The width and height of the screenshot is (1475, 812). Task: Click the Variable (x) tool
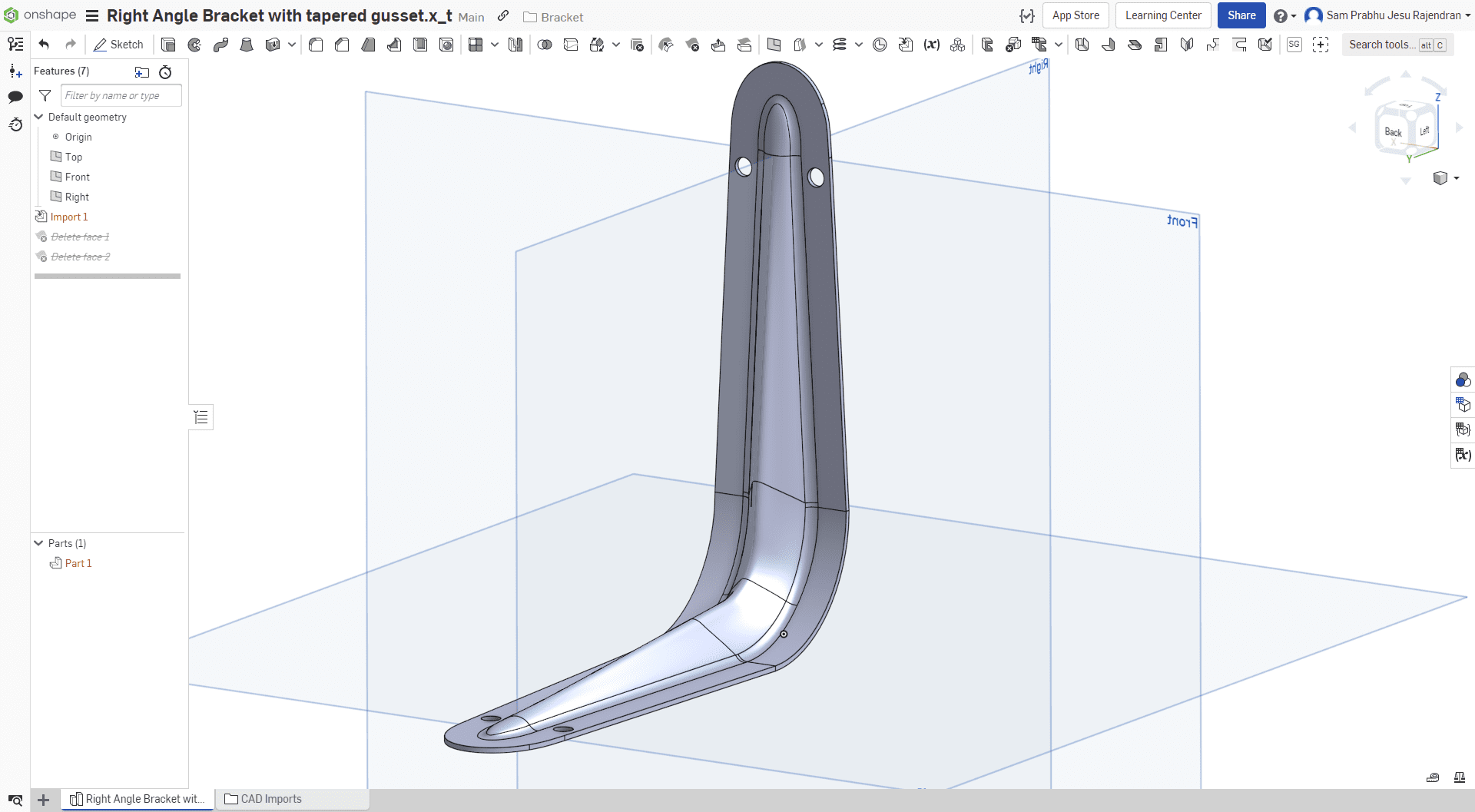coord(932,45)
